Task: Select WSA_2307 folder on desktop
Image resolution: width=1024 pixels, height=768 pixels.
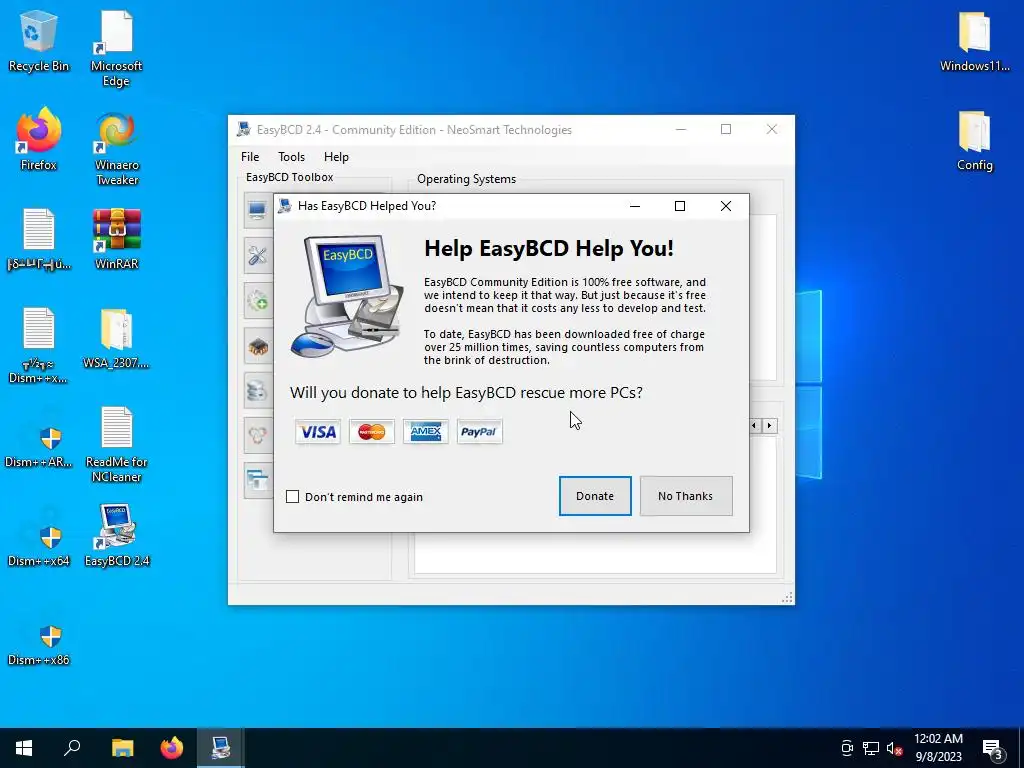Action: 116,338
